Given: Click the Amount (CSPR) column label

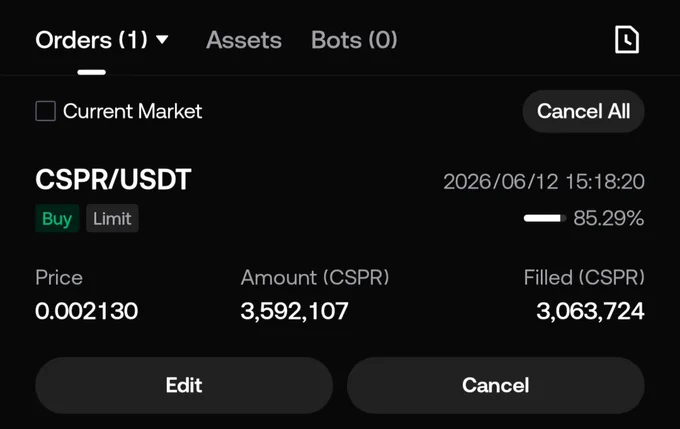Looking at the screenshot, I should pyautogui.click(x=315, y=278).
